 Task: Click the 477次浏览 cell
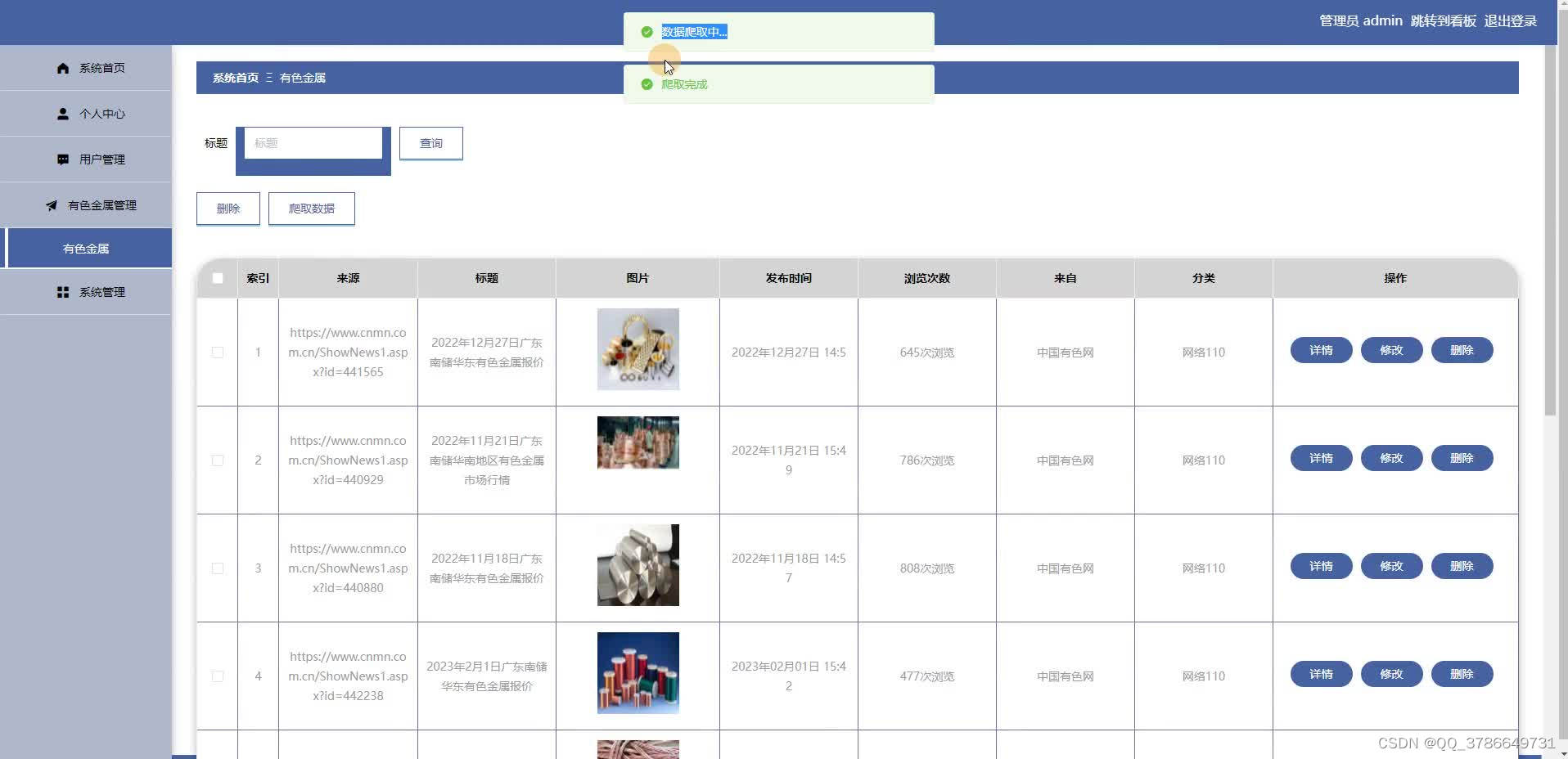[927, 676]
